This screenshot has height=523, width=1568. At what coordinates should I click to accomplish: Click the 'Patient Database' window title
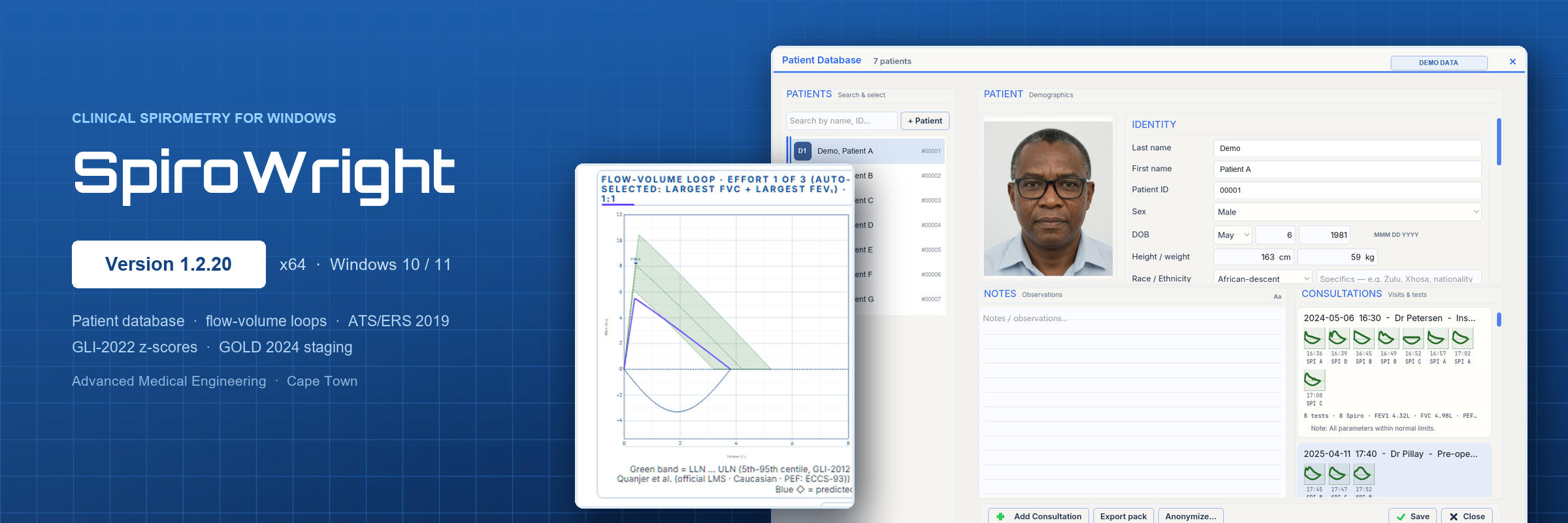[x=821, y=60]
